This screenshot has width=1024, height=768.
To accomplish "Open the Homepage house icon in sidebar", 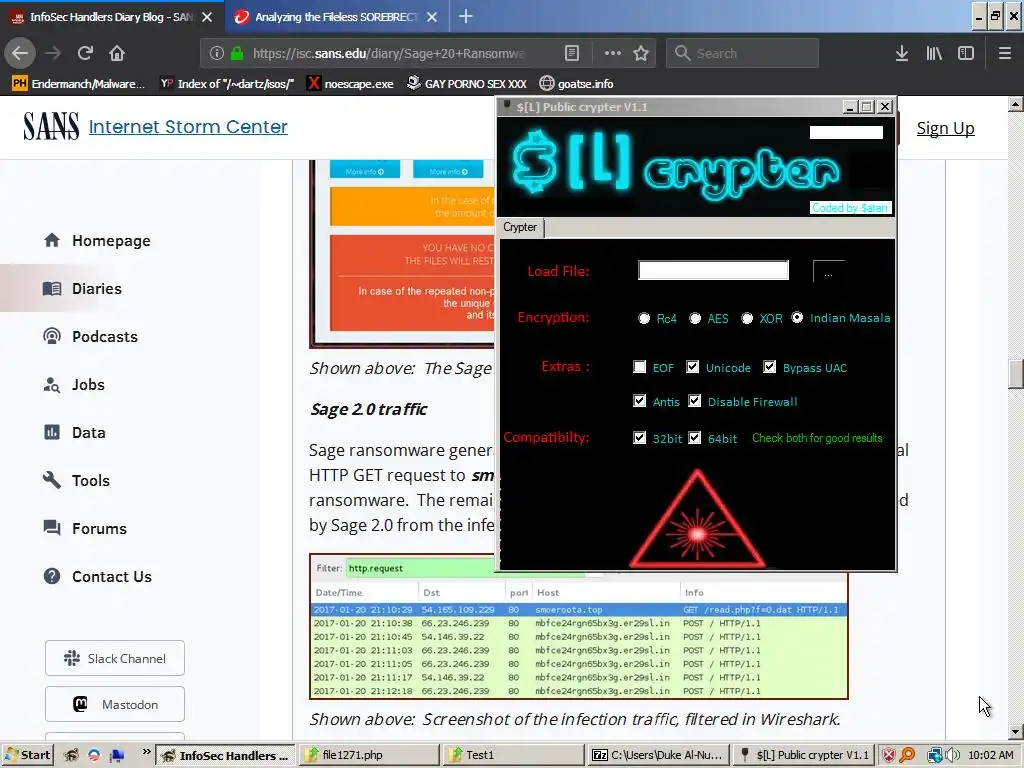I will 52,240.
